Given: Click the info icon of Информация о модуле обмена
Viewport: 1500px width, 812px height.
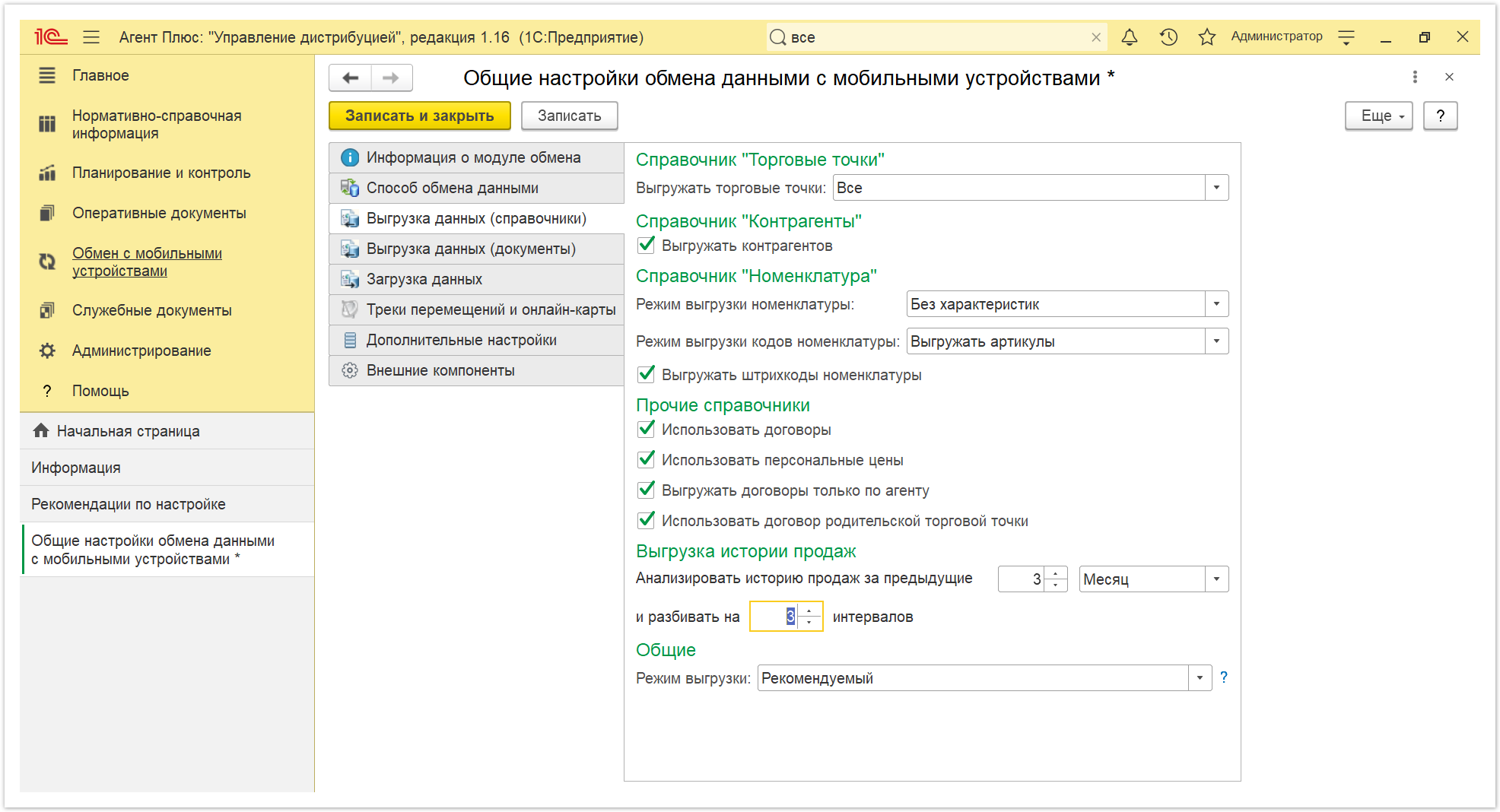Looking at the screenshot, I should click(349, 157).
